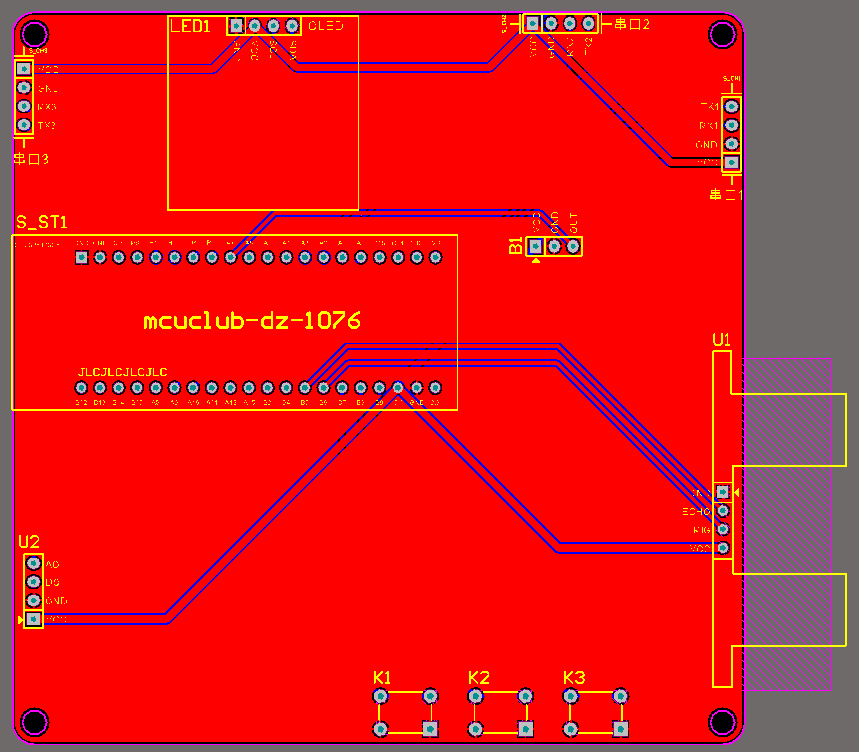This screenshot has height=752, width=859.
Task: Click the S_CH3 designator above the 串口3 header
Action: [x=38, y=51]
